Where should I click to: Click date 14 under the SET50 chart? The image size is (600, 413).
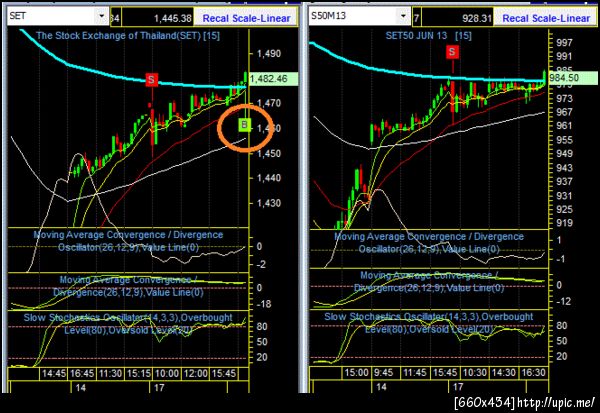click(381, 387)
